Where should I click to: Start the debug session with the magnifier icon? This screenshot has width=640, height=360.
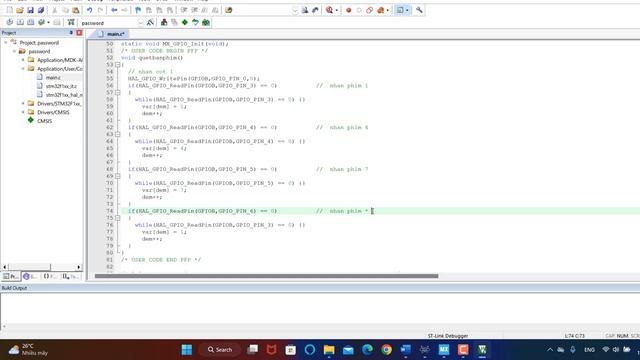329,10
